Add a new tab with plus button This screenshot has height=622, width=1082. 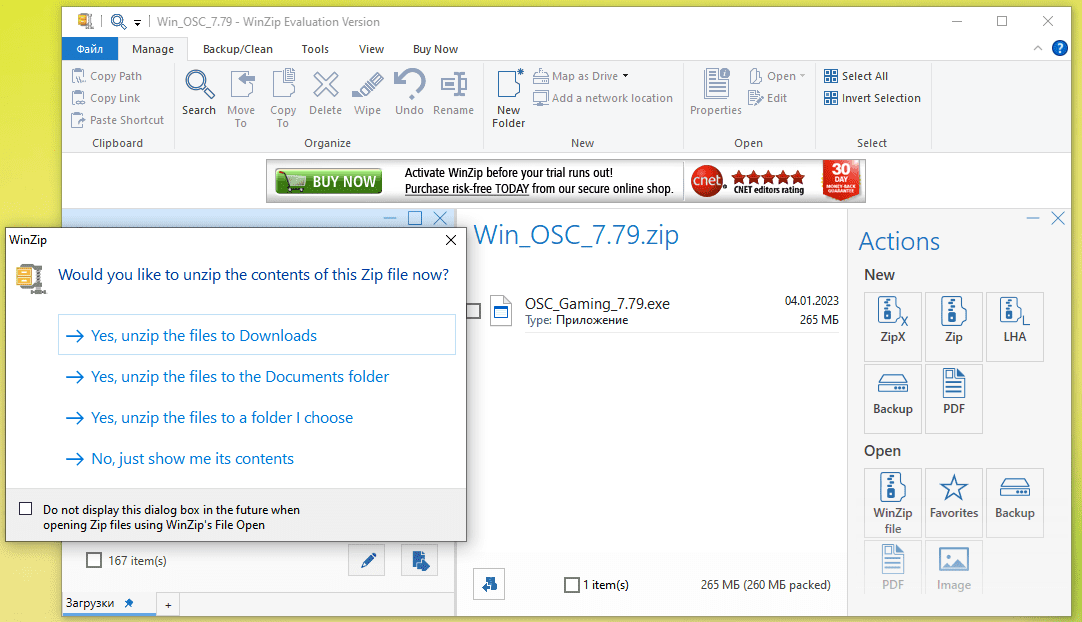tap(168, 605)
